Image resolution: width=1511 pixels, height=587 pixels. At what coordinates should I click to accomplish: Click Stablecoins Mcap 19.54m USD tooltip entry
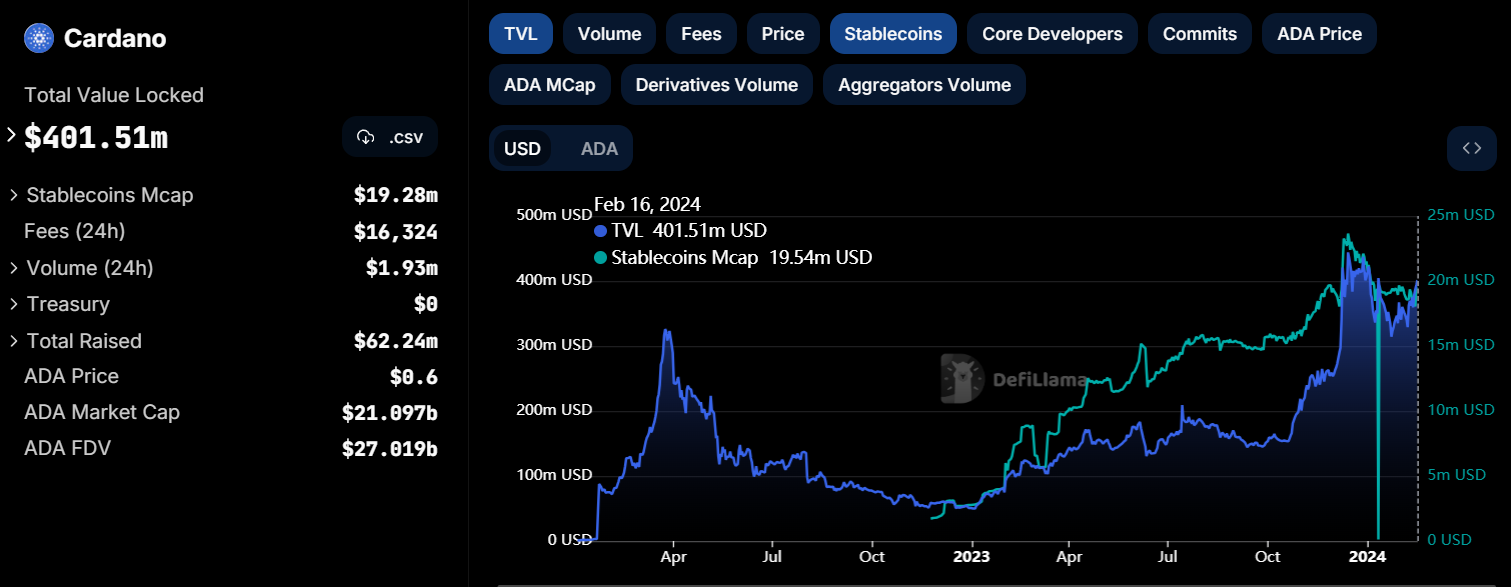pyautogui.click(x=733, y=258)
